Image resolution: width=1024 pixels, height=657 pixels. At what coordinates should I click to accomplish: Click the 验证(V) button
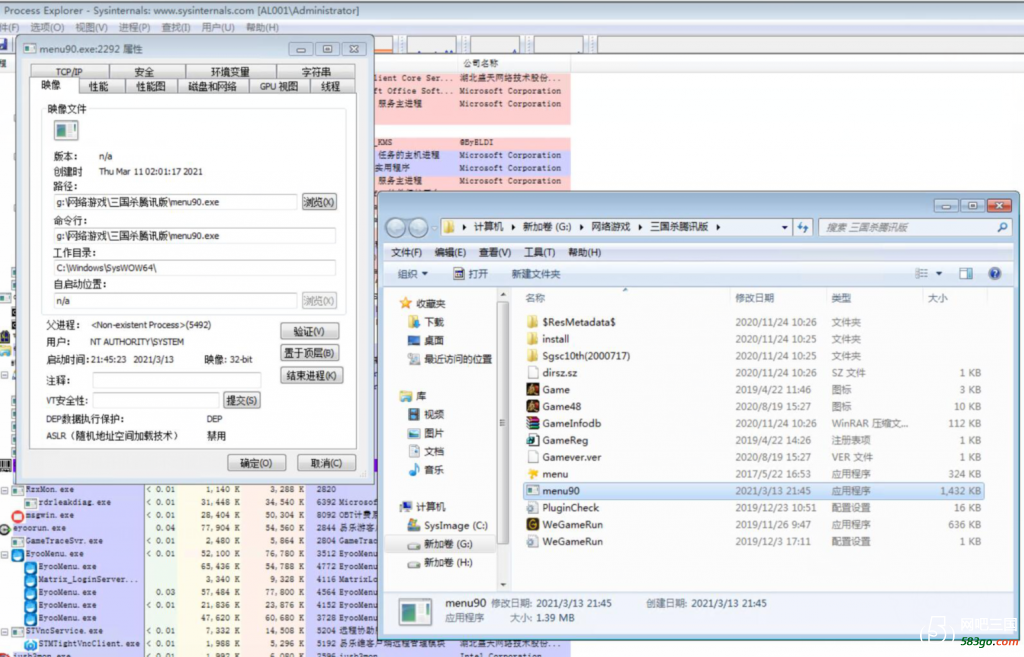point(310,331)
